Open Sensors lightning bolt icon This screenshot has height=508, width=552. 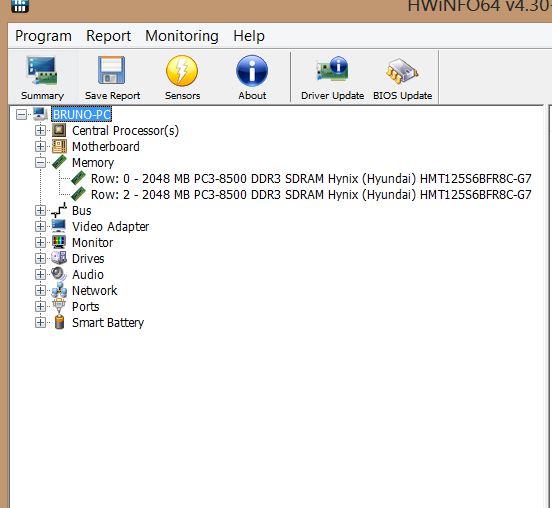tap(182, 71)
